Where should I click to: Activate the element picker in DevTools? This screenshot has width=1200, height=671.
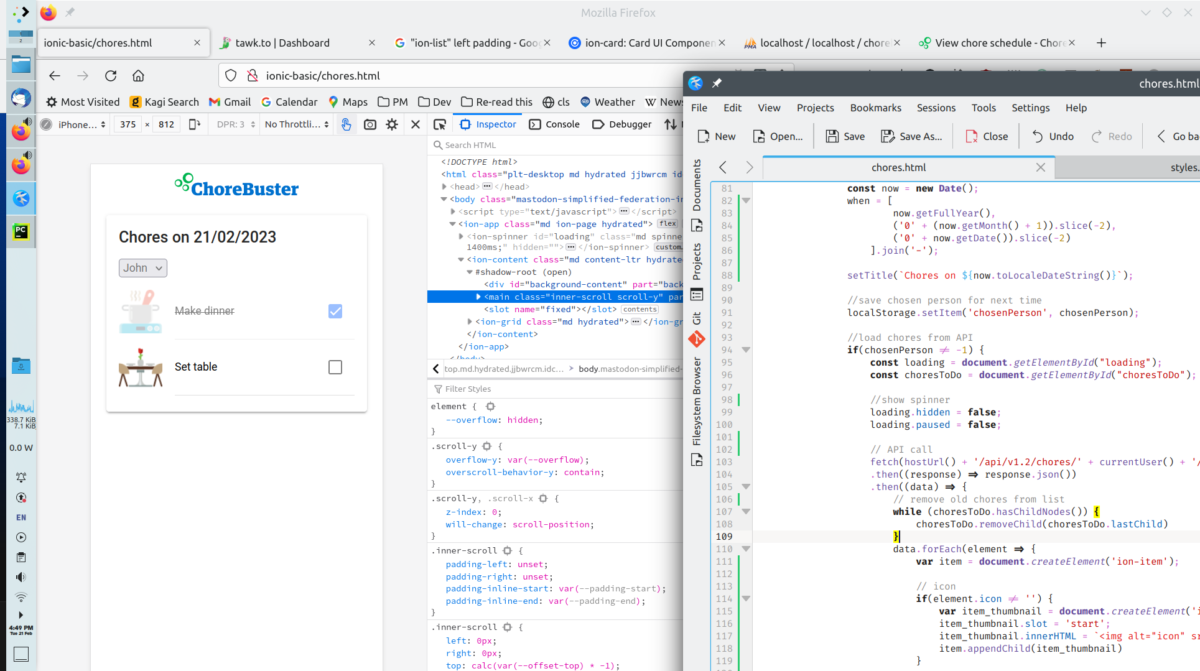(439, 124)
